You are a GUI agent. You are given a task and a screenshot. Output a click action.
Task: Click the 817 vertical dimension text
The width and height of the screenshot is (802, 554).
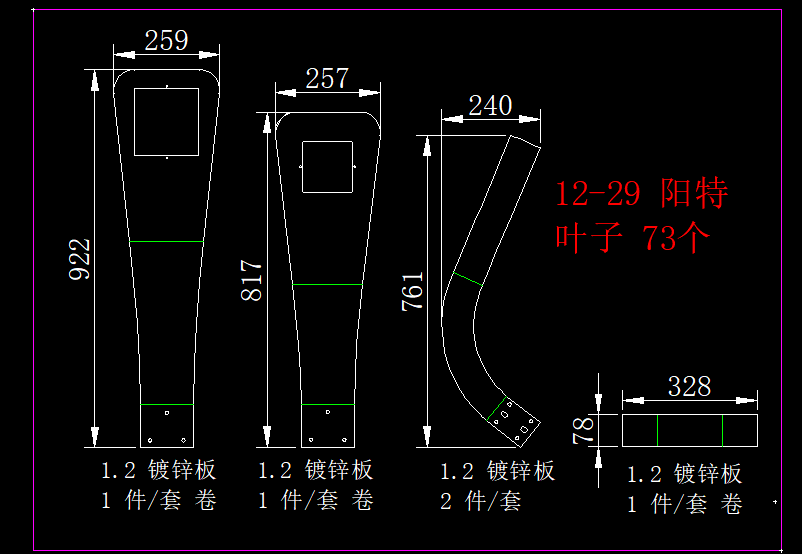click(x=251, y=281)
